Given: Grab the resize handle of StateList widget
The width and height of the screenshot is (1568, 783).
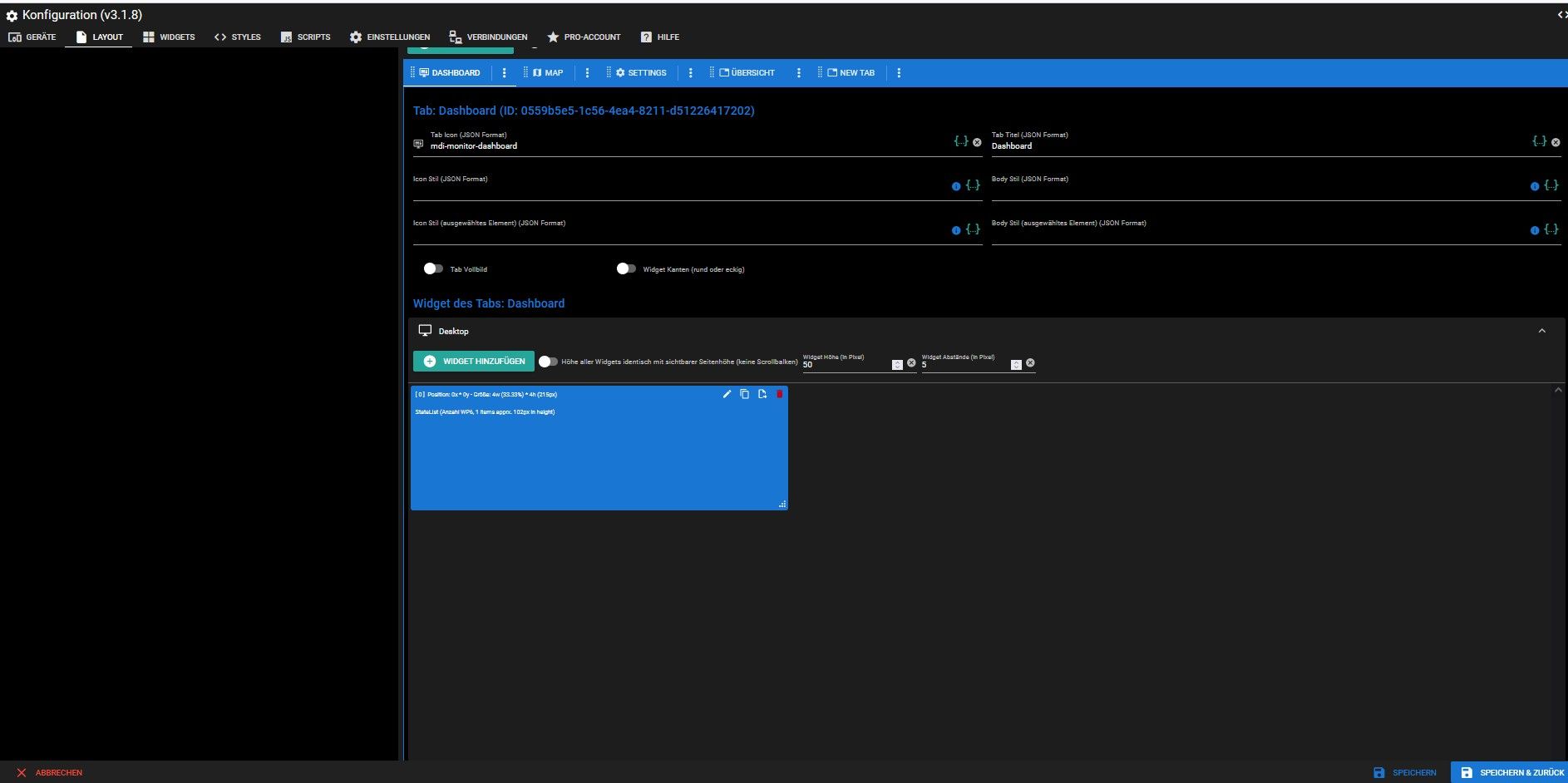Looking at the screenshot, I should click(782, 505).
